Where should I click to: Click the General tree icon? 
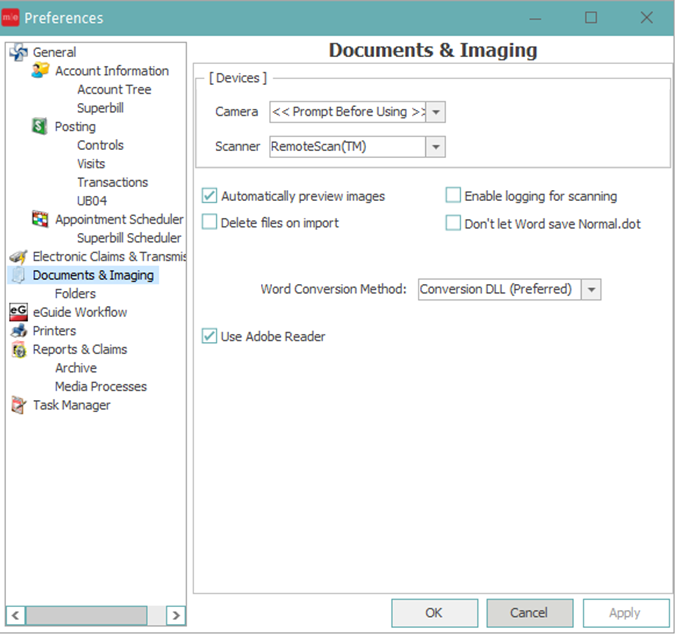pos(18,52)
